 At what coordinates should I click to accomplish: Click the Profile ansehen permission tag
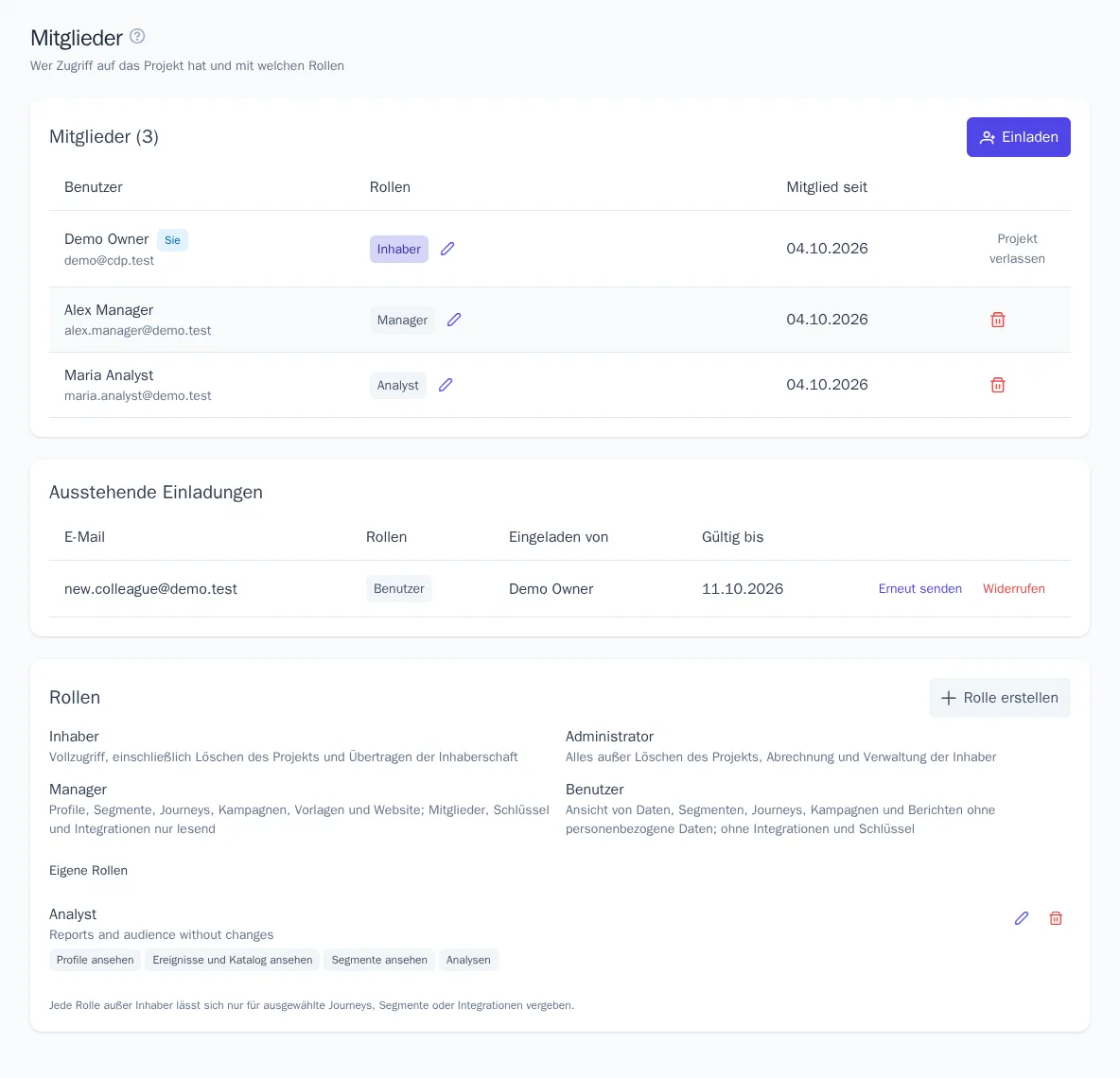[x=95, y=960]
